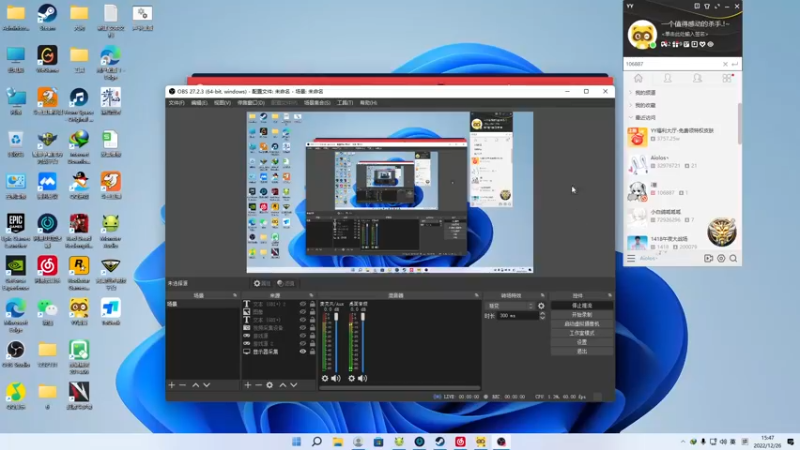800x450 pixels.
Task: Open the OBS Studio desktop shortcut
Action: [16, 354]
